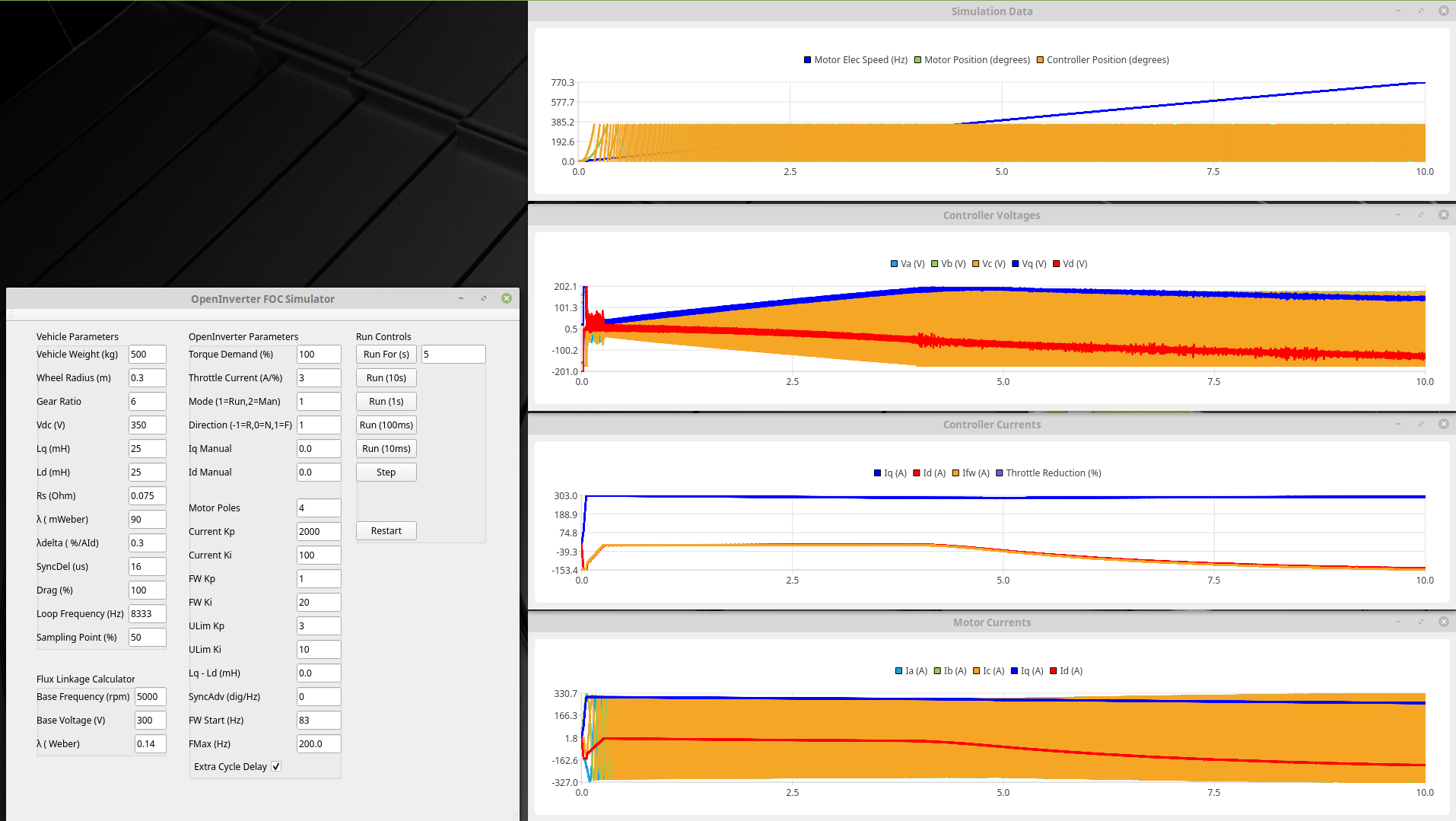The height and width of the screenshot is (821, 1456).
Task: Focus the Run For seconds input field
Action: point(453,355)
